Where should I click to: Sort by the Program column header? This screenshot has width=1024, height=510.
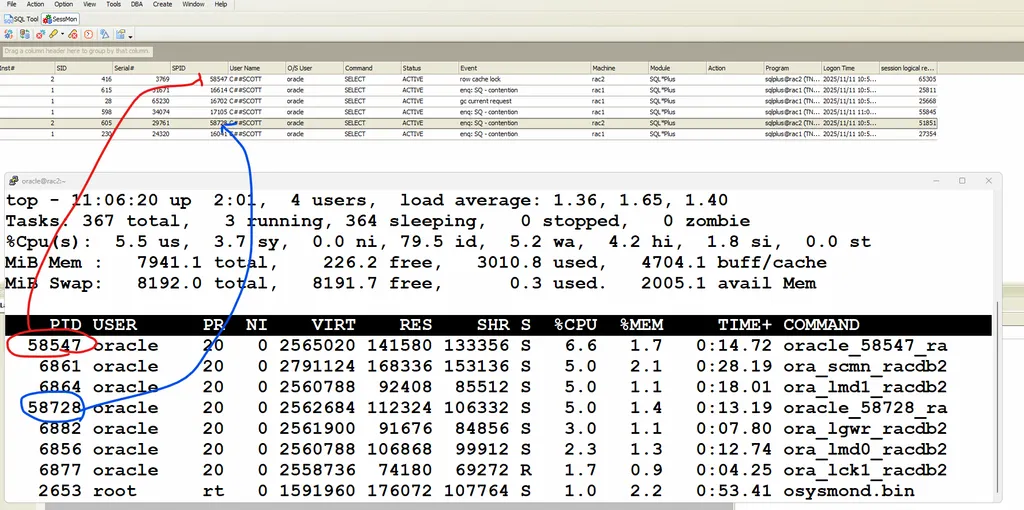(792, 68)
